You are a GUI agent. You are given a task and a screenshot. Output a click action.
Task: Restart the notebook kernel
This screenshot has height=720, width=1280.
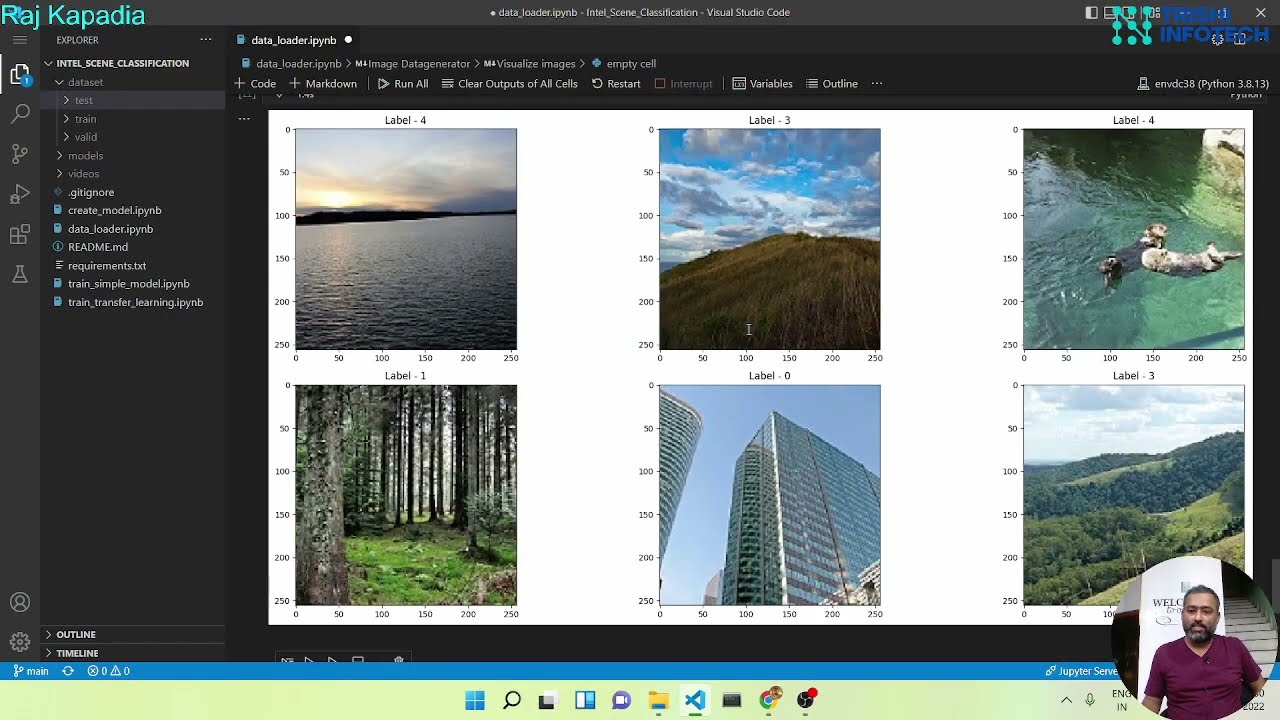tap(616, 84)
